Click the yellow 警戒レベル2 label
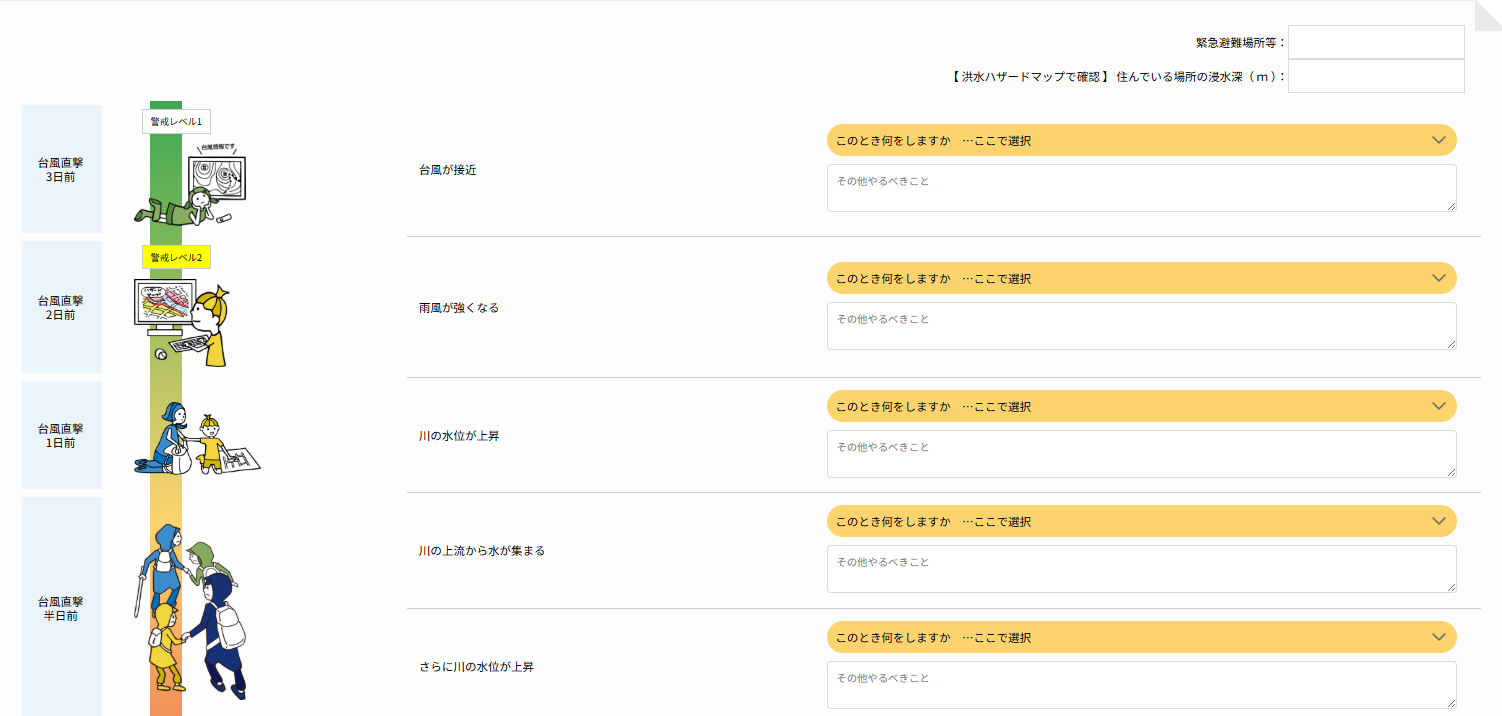The image size is (1502, 716). (176, 257)
